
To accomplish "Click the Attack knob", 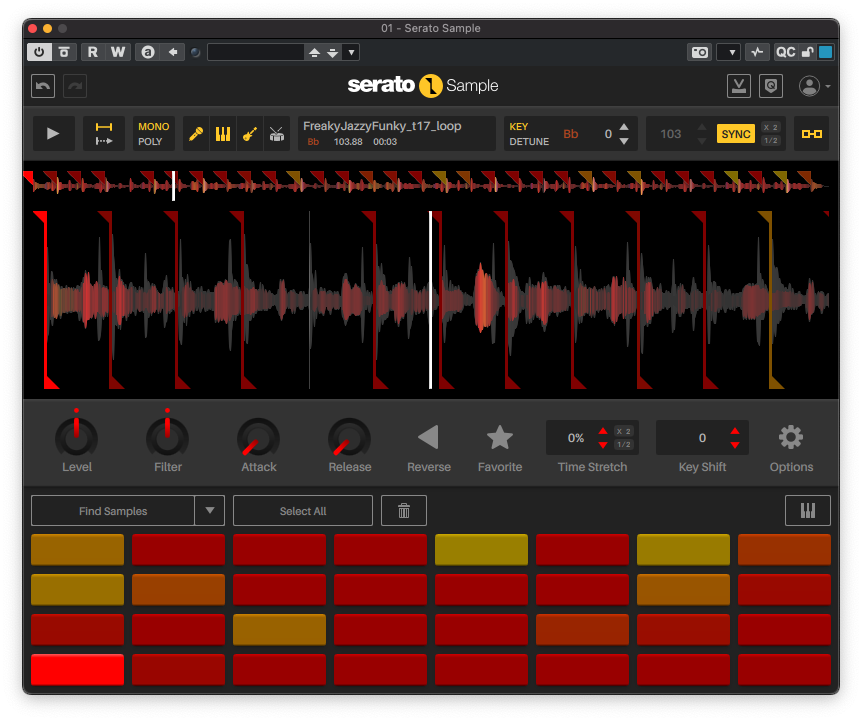I will pos(258,437).
